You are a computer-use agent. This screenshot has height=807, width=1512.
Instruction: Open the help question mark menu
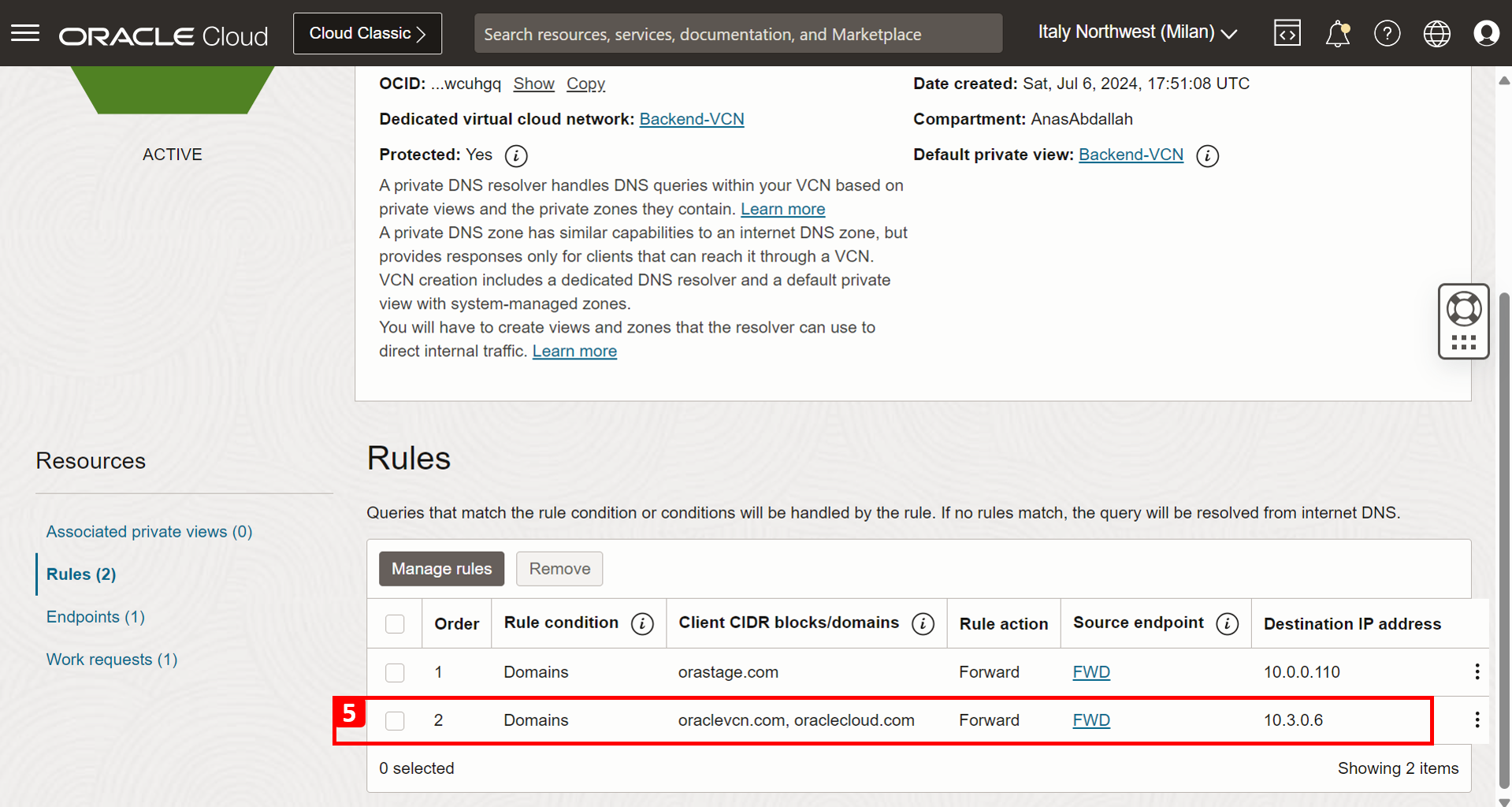coord(1388,33)
